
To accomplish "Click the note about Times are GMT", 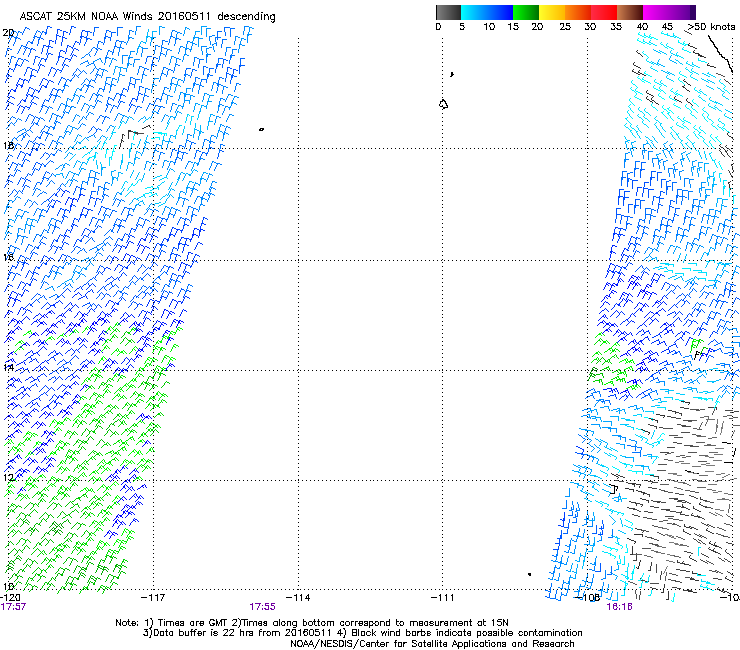I will click(312, 623).
